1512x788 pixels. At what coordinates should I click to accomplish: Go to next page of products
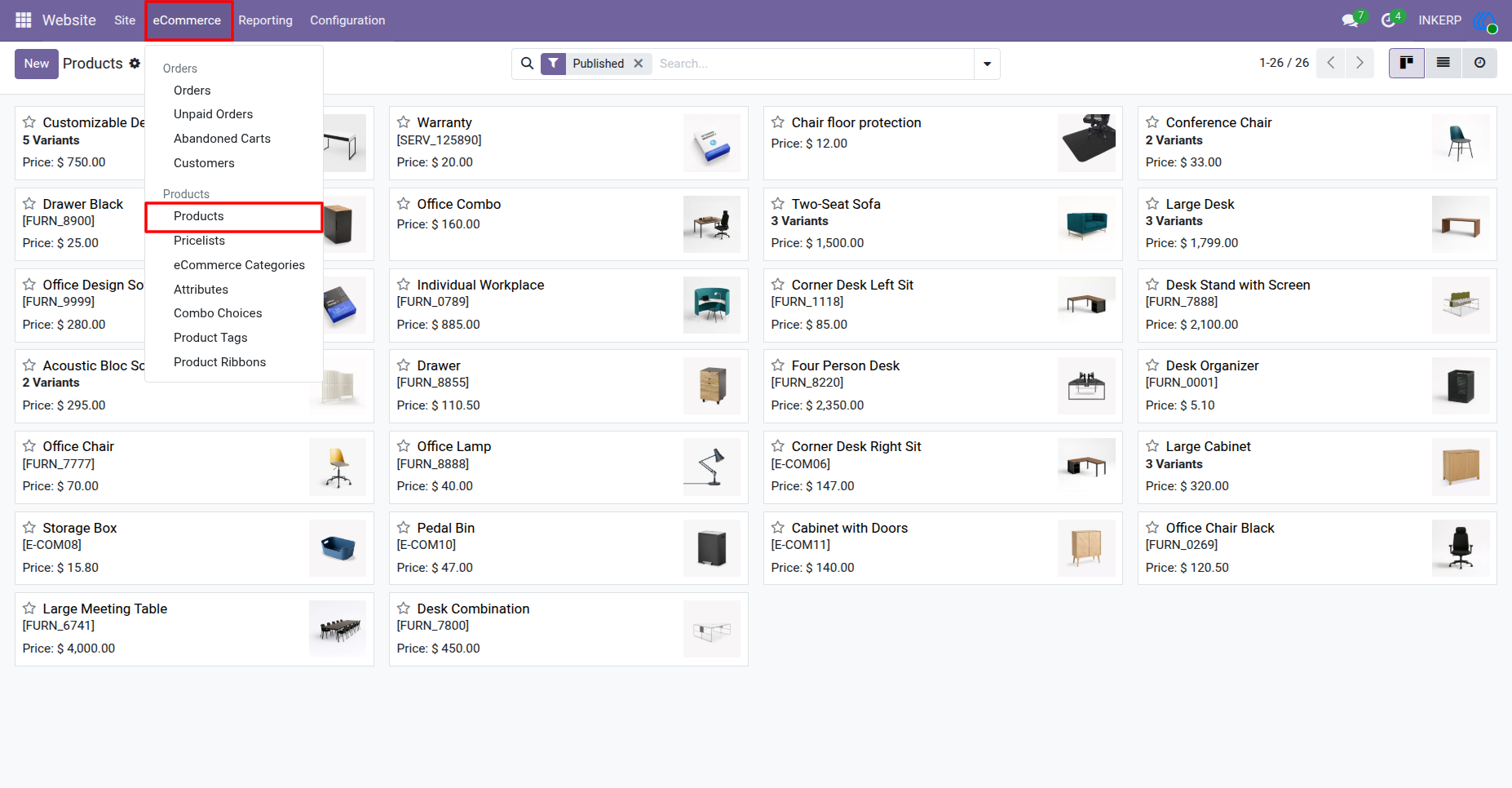[1359, 63]
